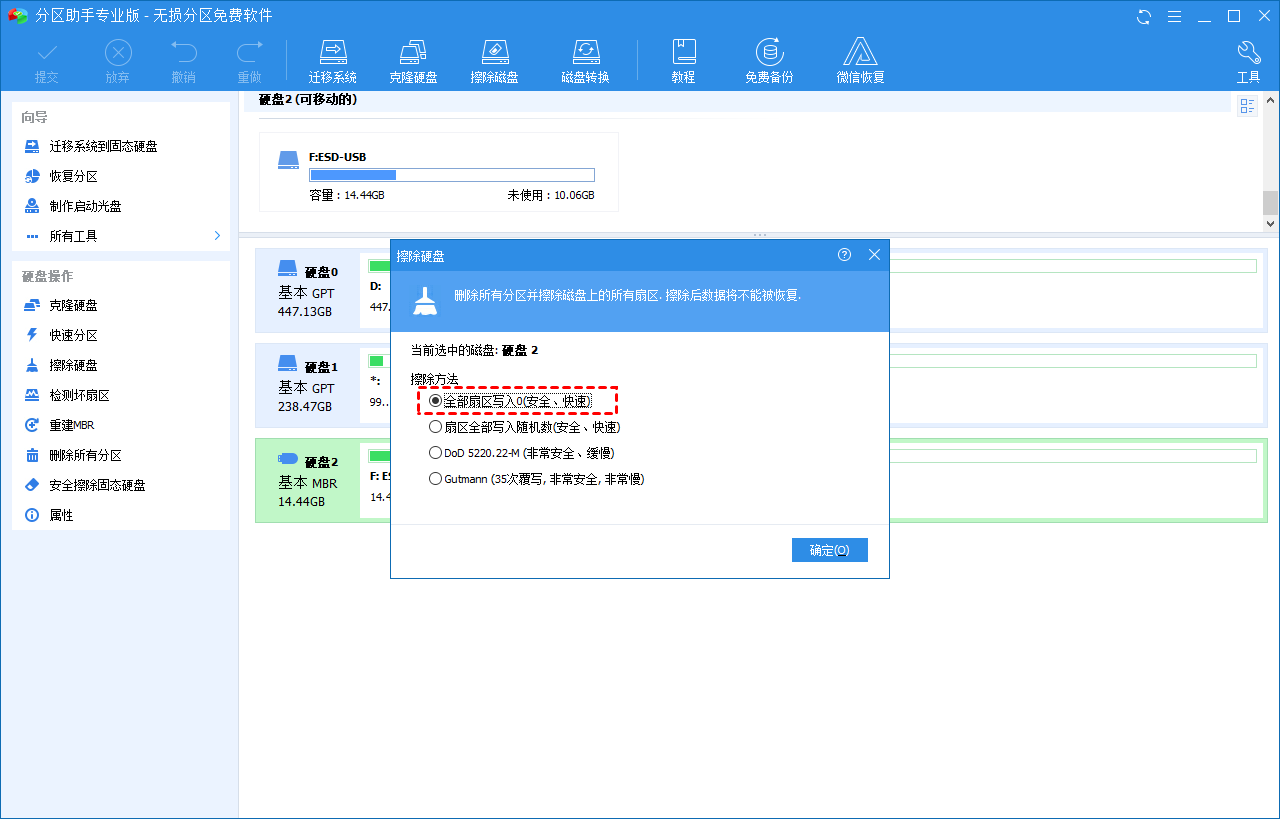The width and height of the screenshot is (1280, 819).
Task: Choose the DoD 5220.22-M wipe method
Action: pyautogui.click(x=435, y=453)
